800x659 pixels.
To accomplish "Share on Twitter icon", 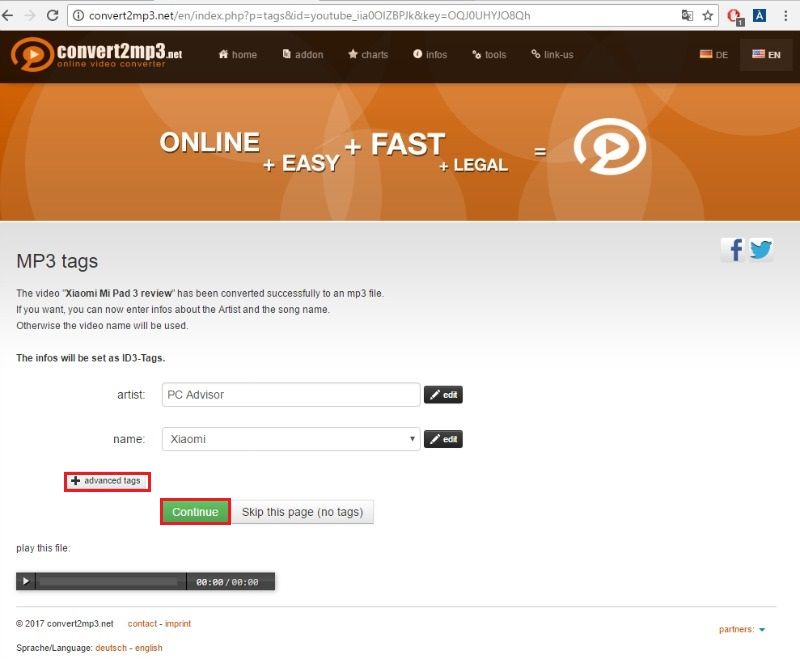I will click(x=761, y=250).
